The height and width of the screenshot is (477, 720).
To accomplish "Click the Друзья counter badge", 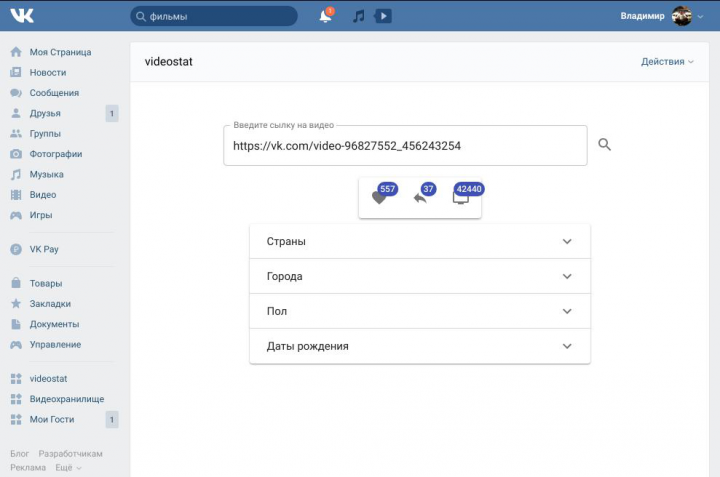I will point(112,113).
